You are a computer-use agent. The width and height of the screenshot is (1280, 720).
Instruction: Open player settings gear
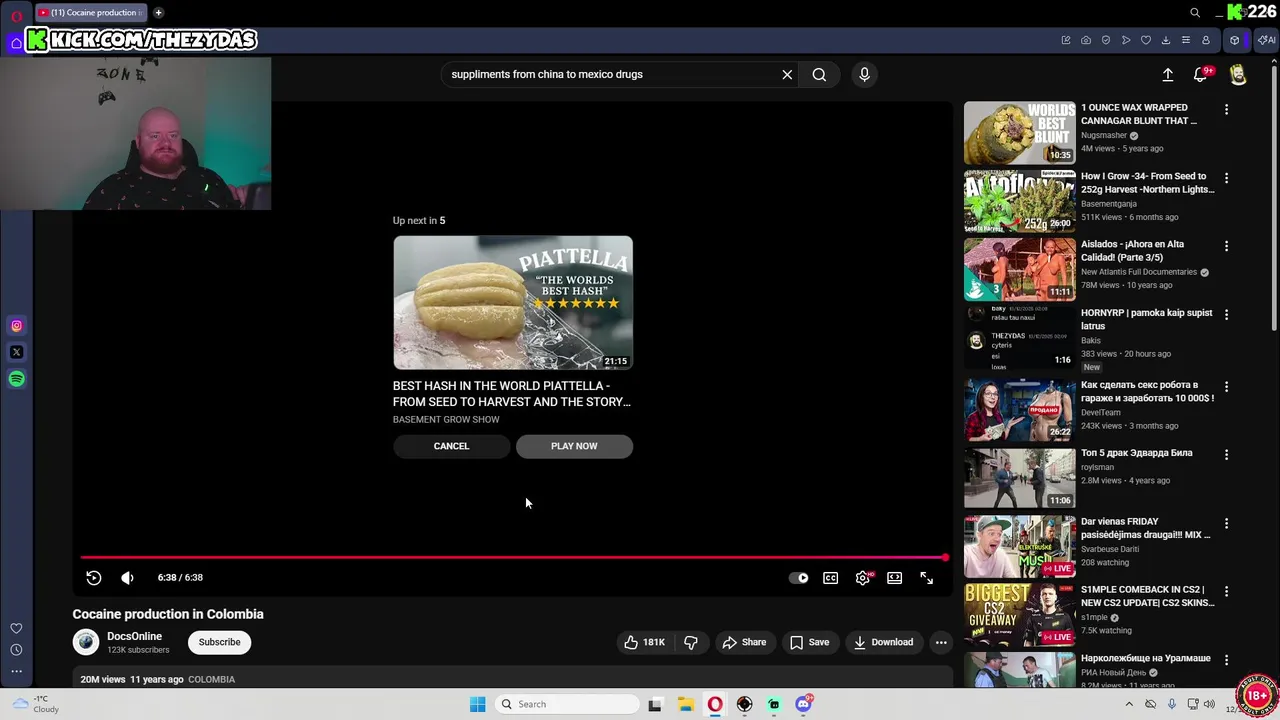click(x=863, y=578)
